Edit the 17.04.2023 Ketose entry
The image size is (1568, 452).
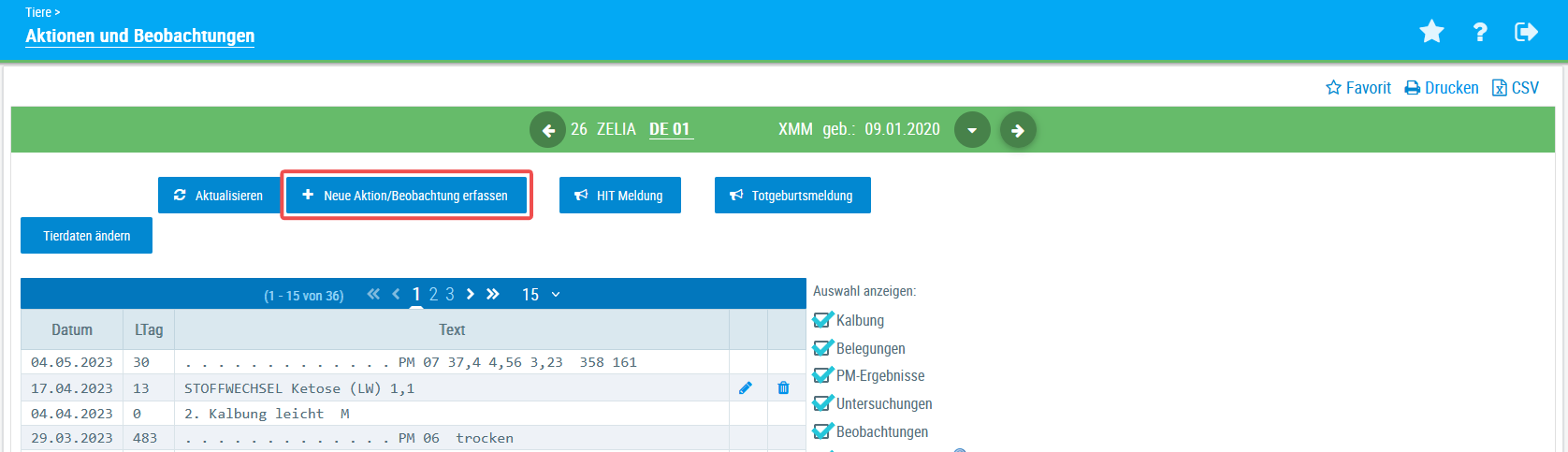[746, 387]
